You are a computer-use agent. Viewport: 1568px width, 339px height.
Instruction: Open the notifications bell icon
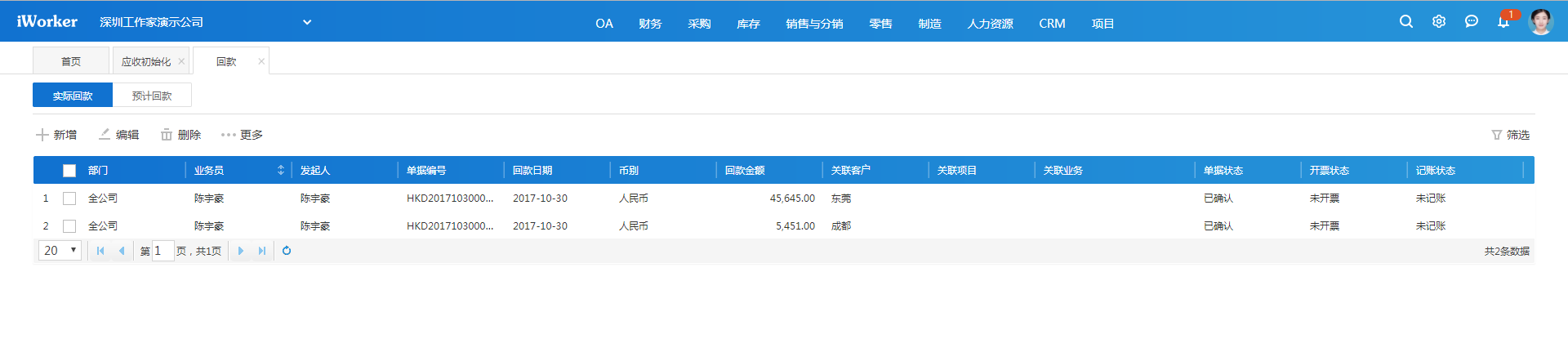(1503, 21)
